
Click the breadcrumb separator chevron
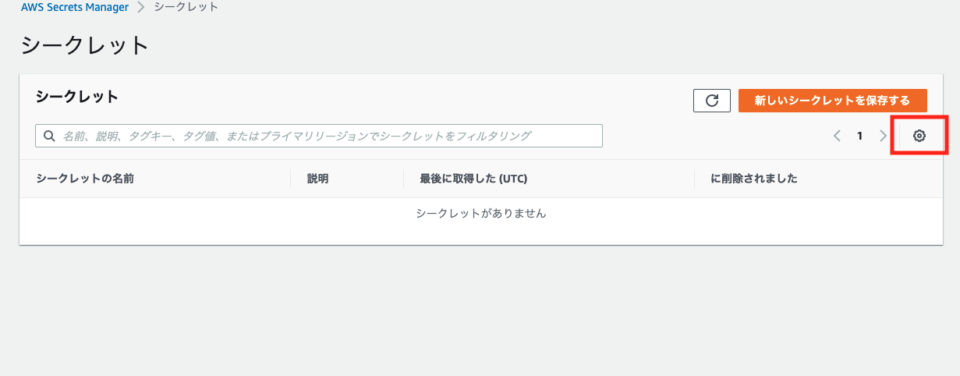(x=141, y=7)
